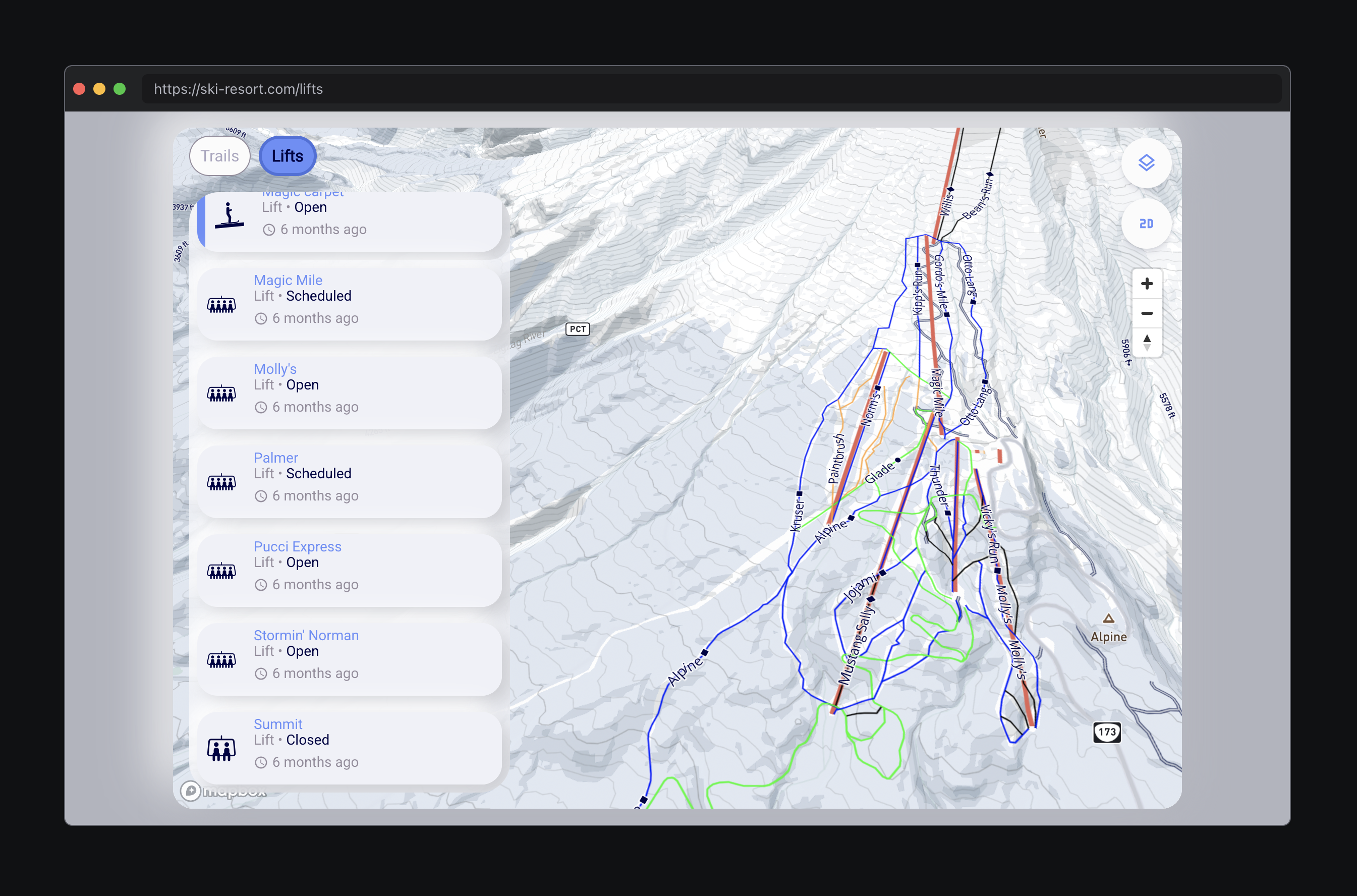The height and width of the screenshot is (896, 1357).
Task: Click the Summit lift name
Action: click(277, 724)
